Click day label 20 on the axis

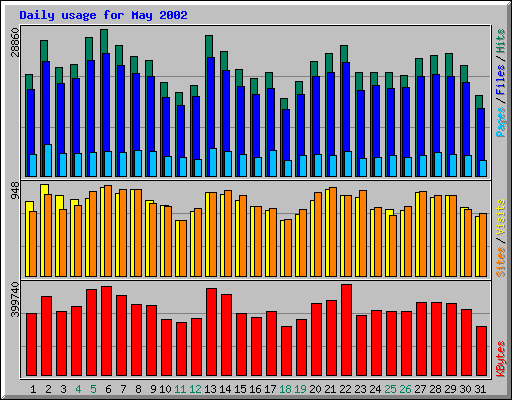pyautogui.click(x=315, y=389)
